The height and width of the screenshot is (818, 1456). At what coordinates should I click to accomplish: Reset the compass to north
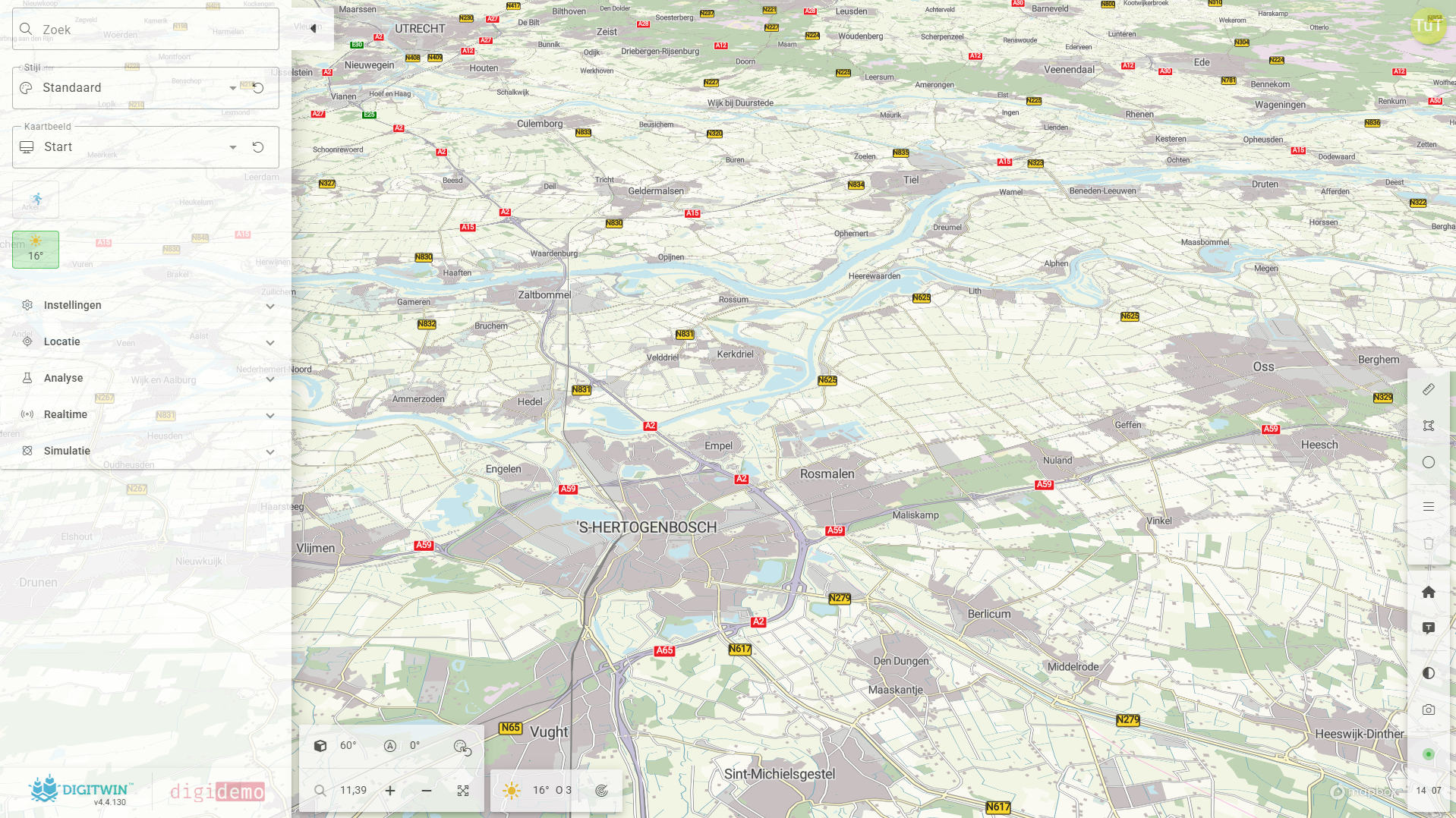tap(391, 745)
